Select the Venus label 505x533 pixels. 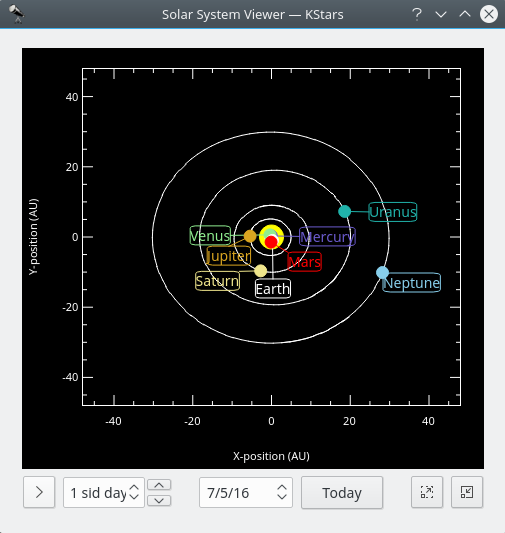pyautogui.click(x=210, y=235)
